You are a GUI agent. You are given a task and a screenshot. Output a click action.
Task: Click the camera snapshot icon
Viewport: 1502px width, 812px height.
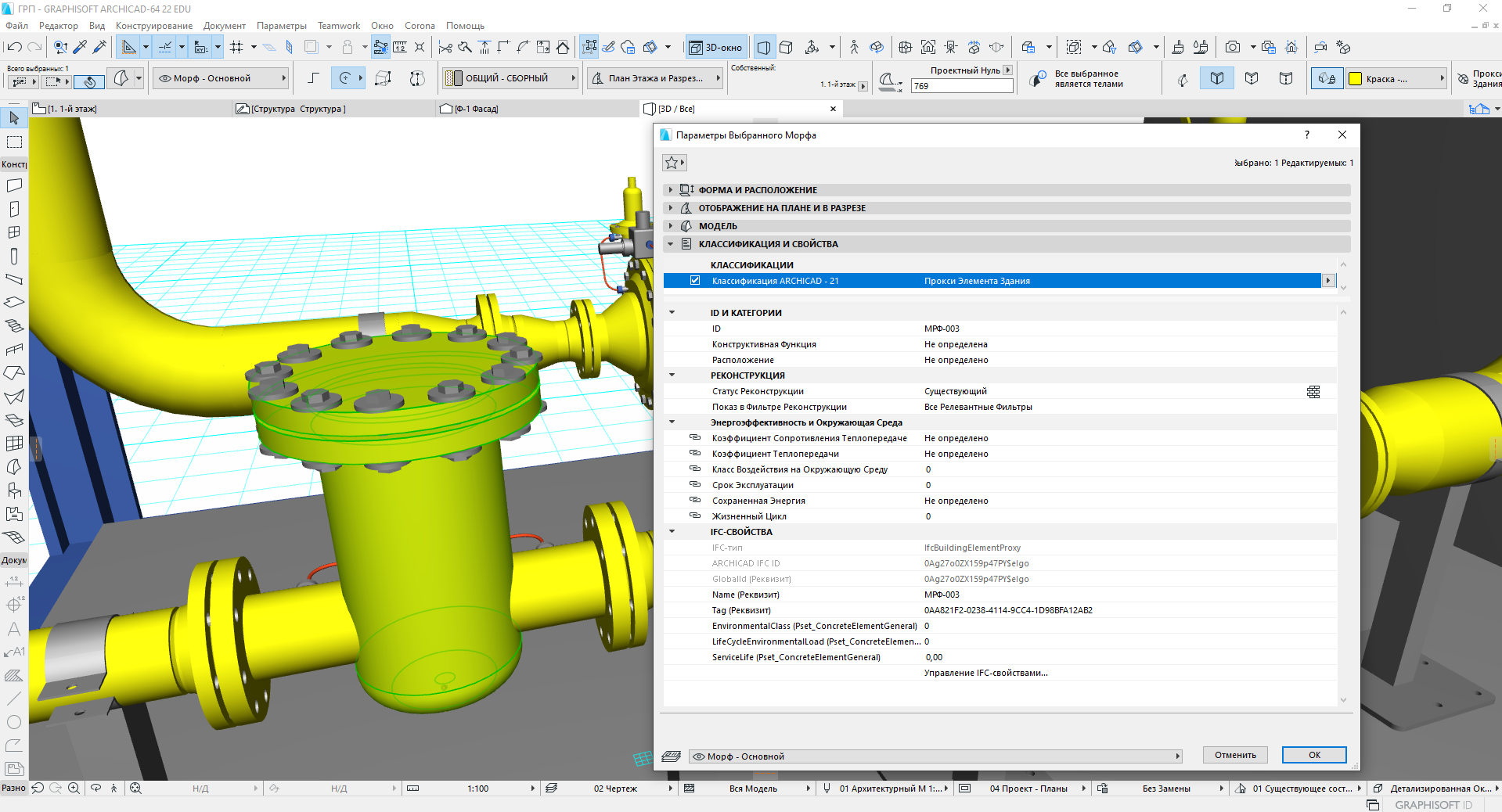[x=1232, y=47]
